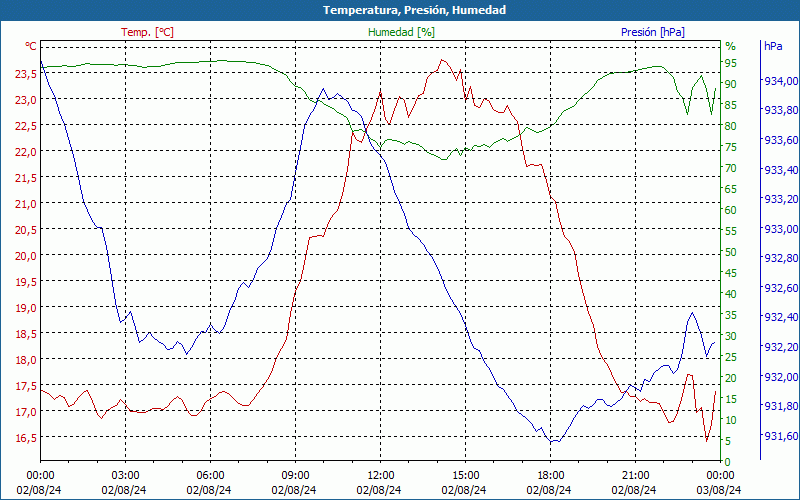
Task: Click the green '%' unit label on humidity axis
Action: pos(731,46)
